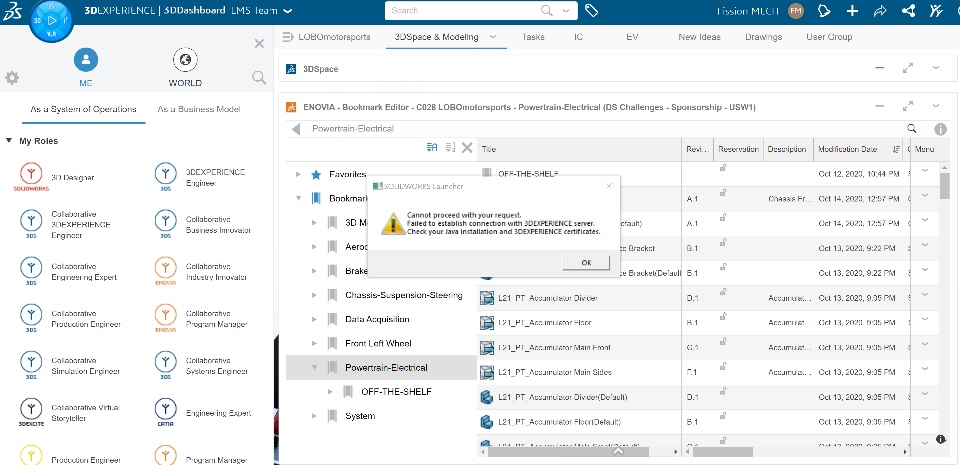
Task: Open notifications bell icon
Action: (825, 10)
